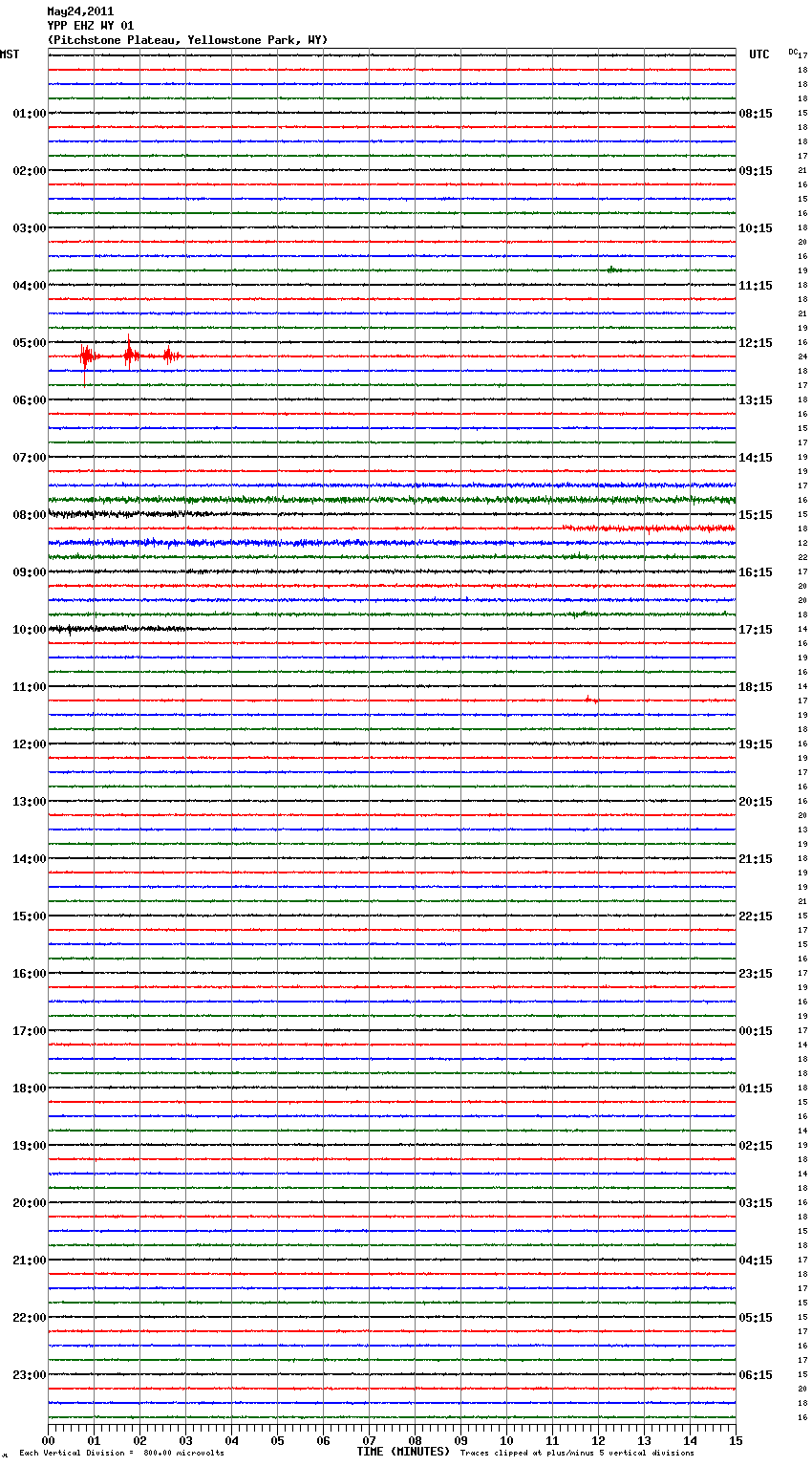Click the small red blip on 11:15 trace

(x=591, y=700)
